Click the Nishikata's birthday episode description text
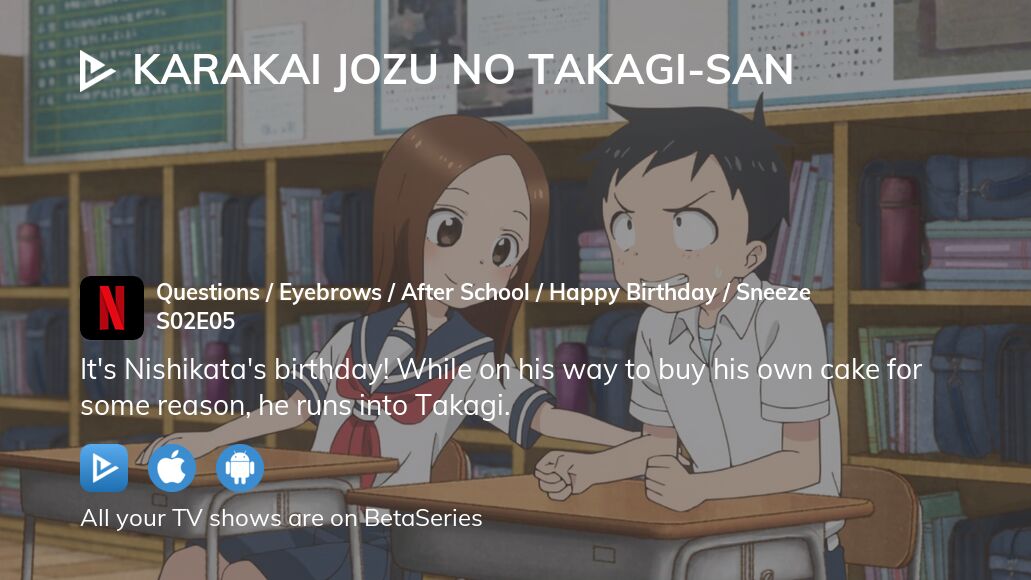The height and width of the screenshot is (580, 1031). click(500, 387)
